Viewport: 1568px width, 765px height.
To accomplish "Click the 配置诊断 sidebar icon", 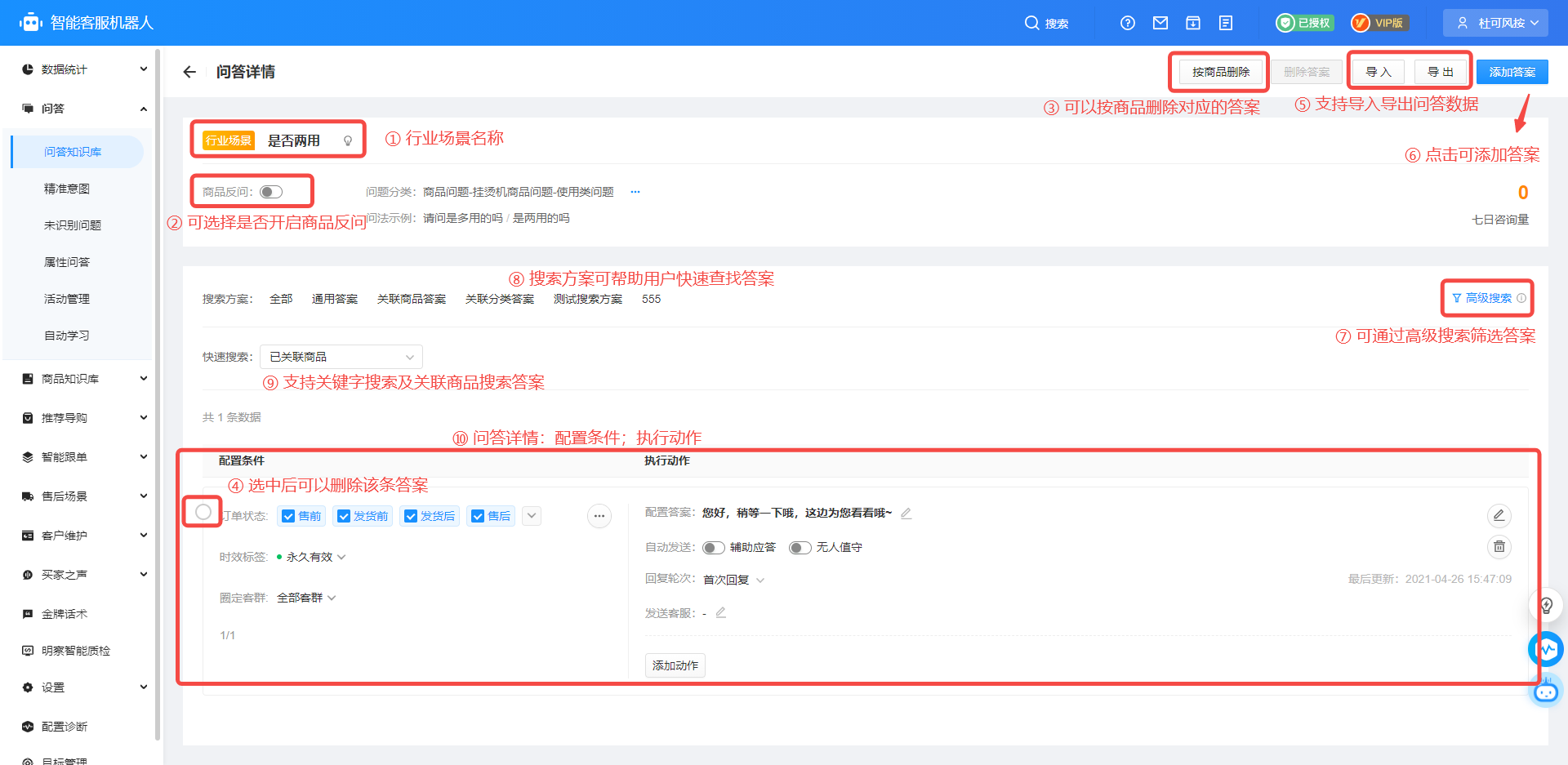I will pyautogui.click(x=28, y=727).
